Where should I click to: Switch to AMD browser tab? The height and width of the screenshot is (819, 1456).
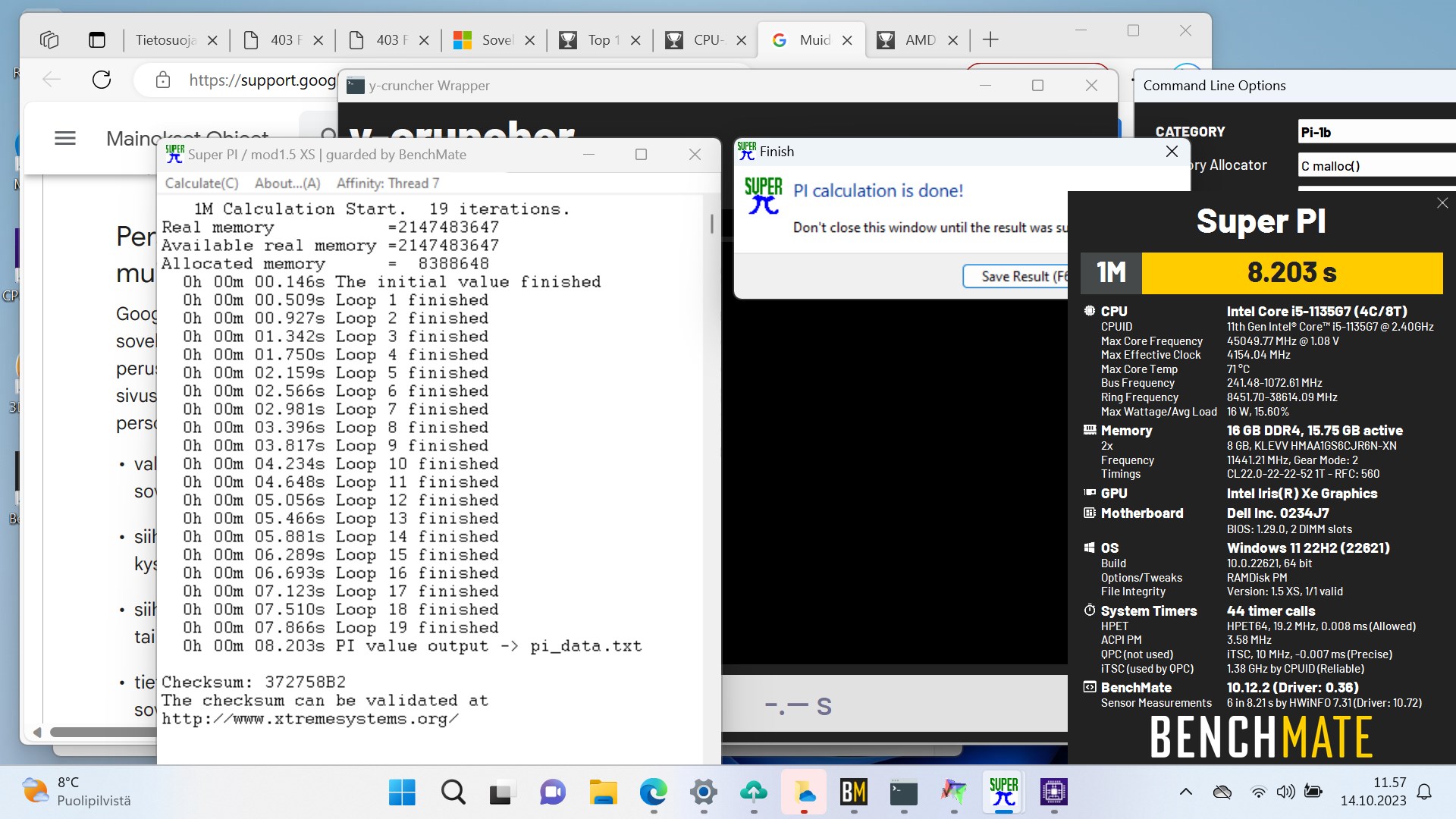(908, 40)
